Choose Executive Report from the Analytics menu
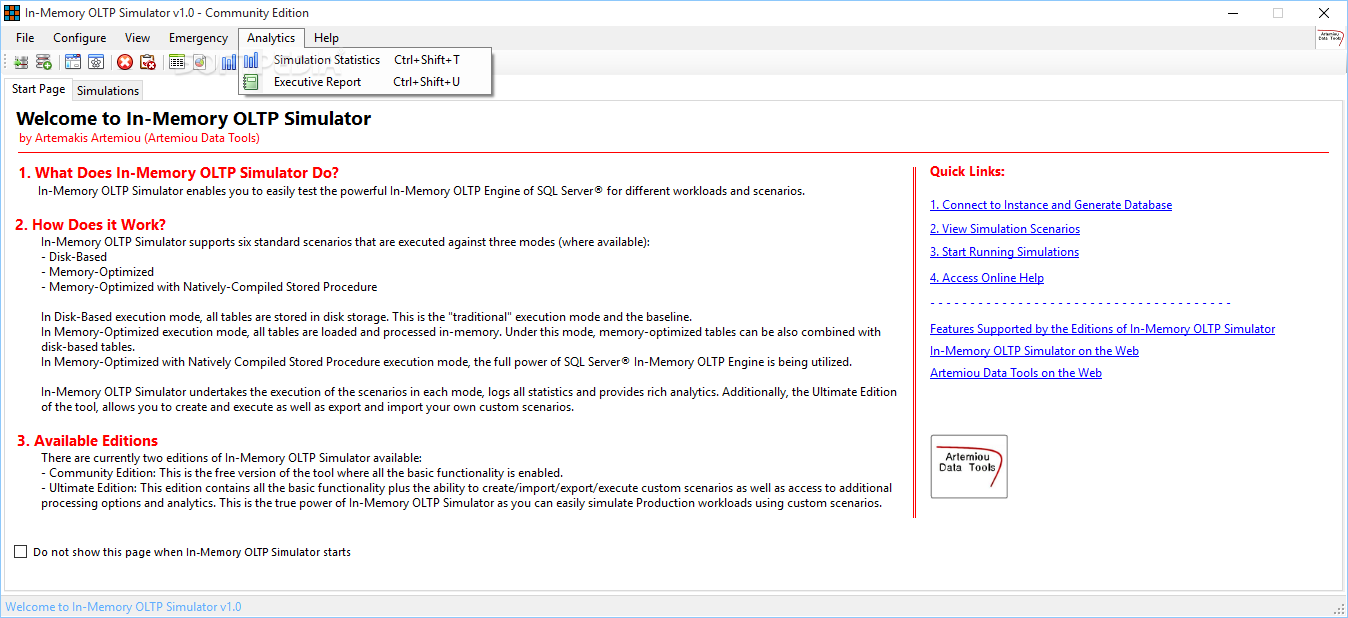 [x=365, y=82]
